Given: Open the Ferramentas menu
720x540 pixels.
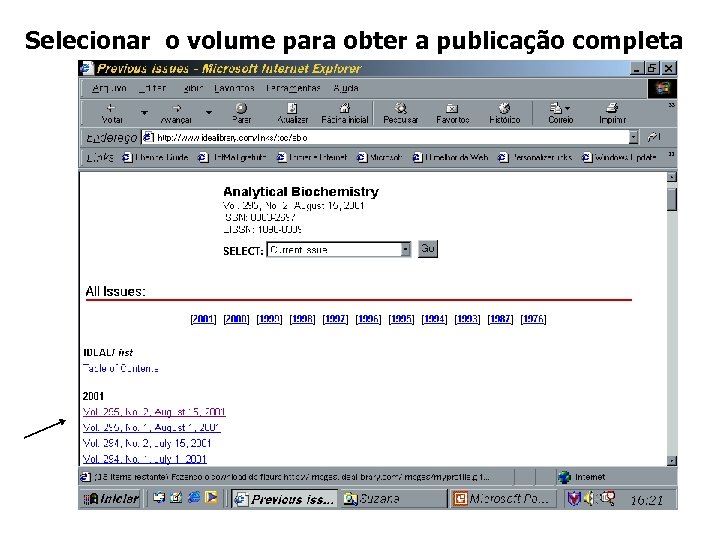Looking at the screenshot, I should click(x=293, y=88).
